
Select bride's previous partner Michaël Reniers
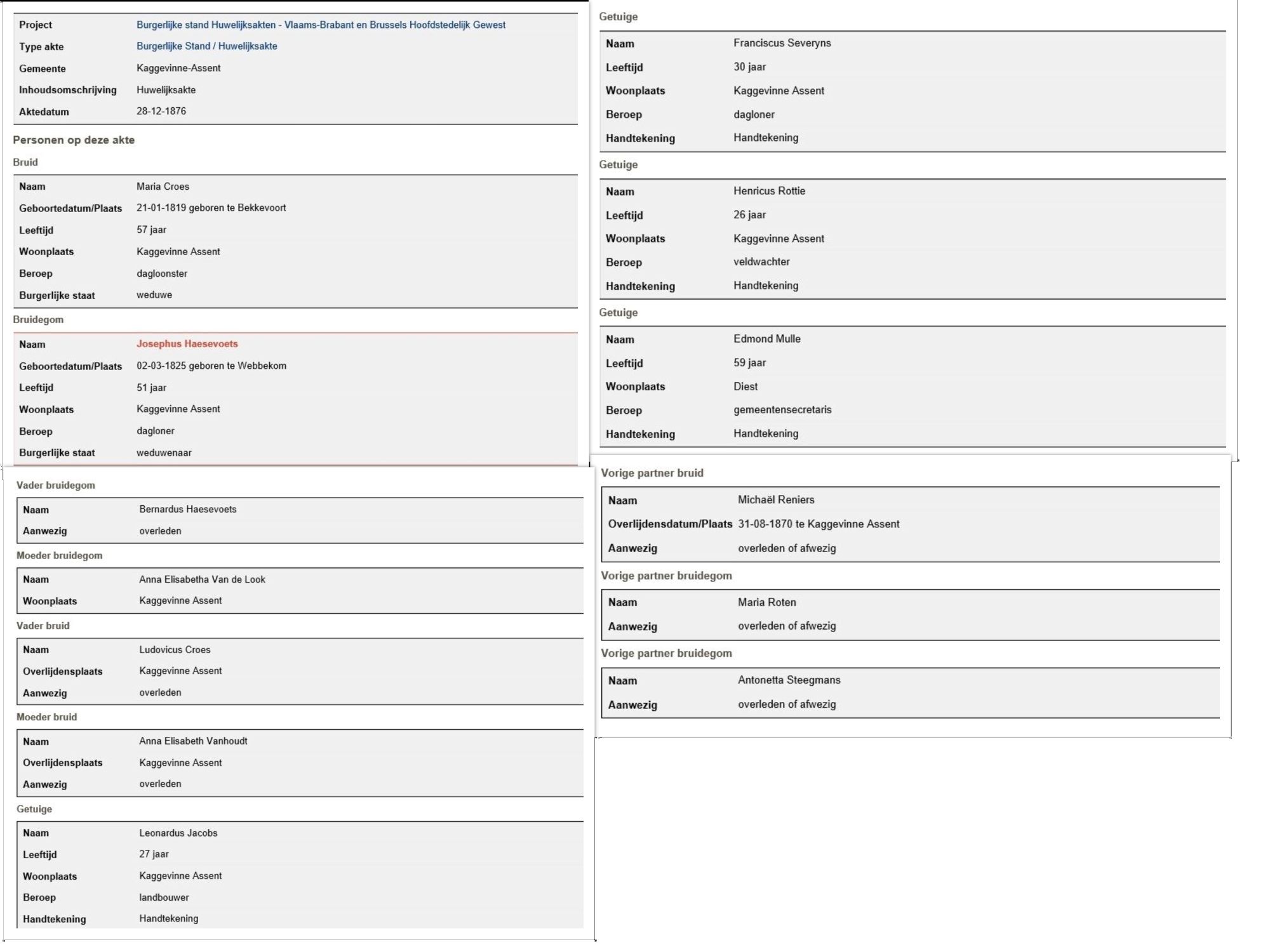coord(776,500)
